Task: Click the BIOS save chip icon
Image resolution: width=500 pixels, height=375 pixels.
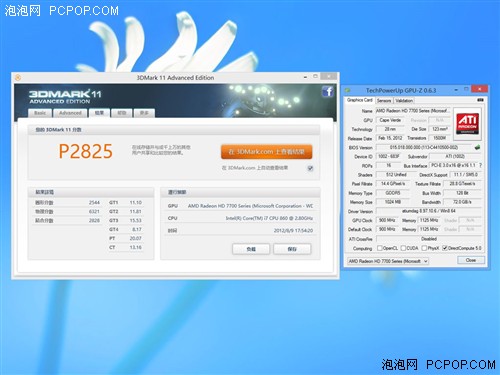Action: pyautogui.click(x=477, y=147)
